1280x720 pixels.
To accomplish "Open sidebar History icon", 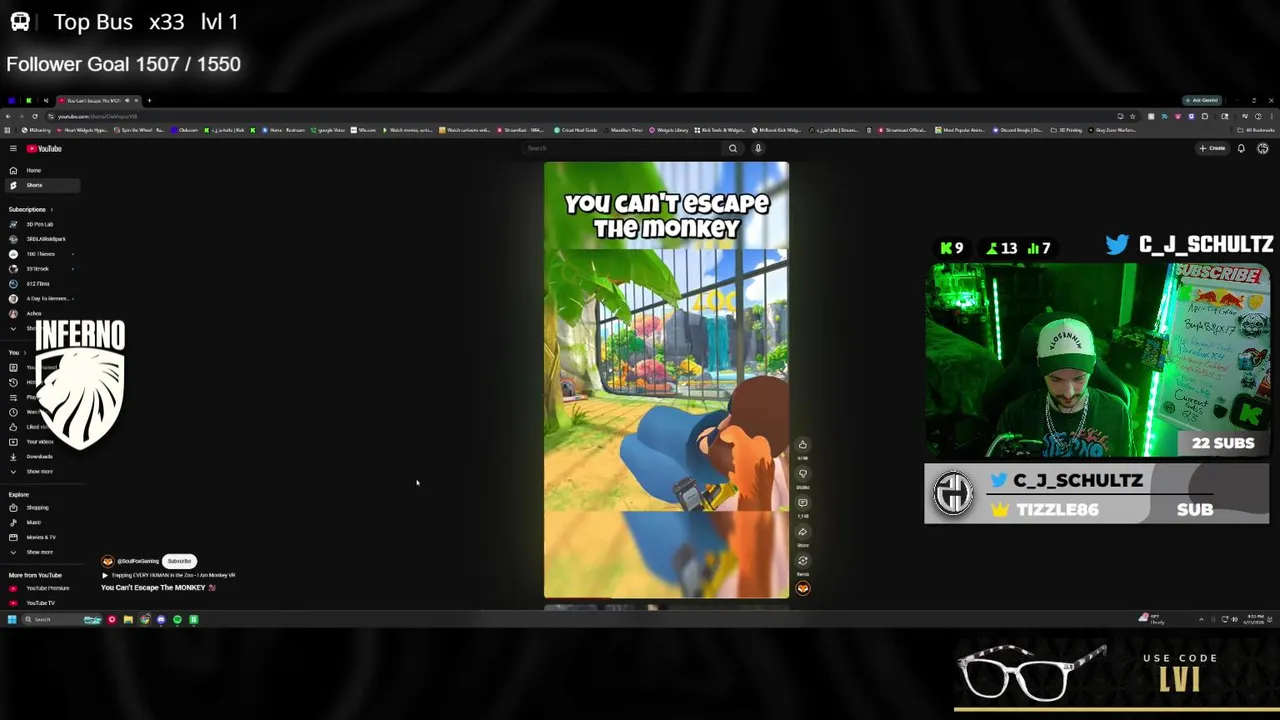I will click(x=13, y=382).
